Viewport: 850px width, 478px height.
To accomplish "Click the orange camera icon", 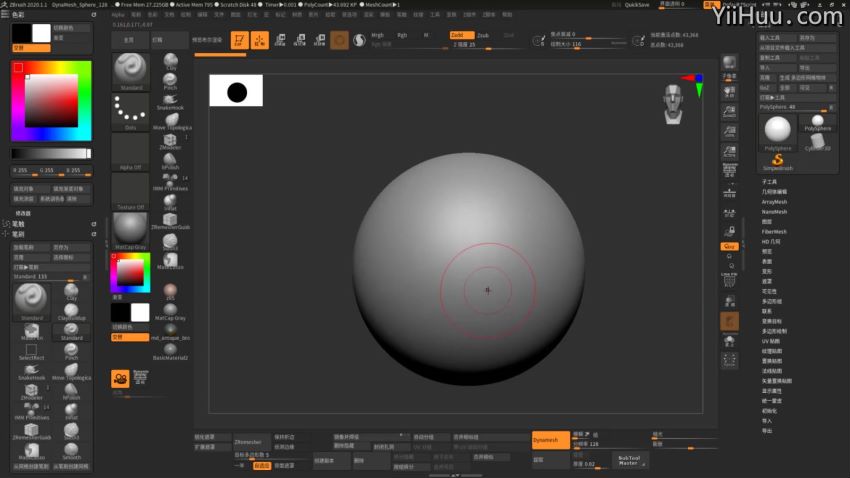I will [x=120, y=378].
